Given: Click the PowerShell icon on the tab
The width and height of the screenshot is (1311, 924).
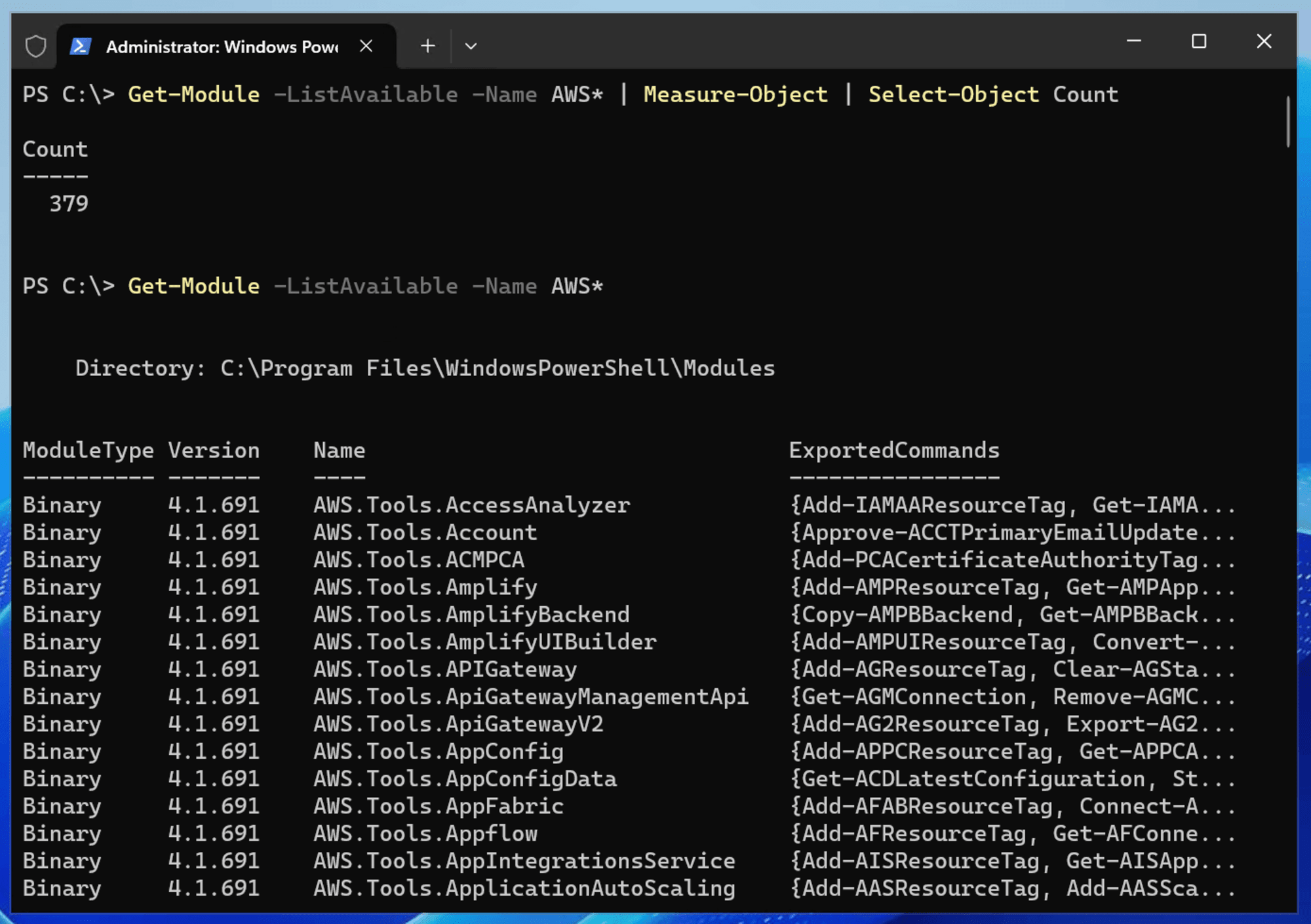Looking at the screenshot, I should pyautogui.click(x=81, y=47).
